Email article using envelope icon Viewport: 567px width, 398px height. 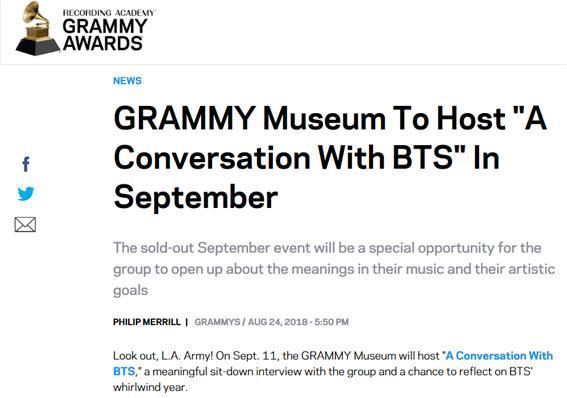(25, 224)
